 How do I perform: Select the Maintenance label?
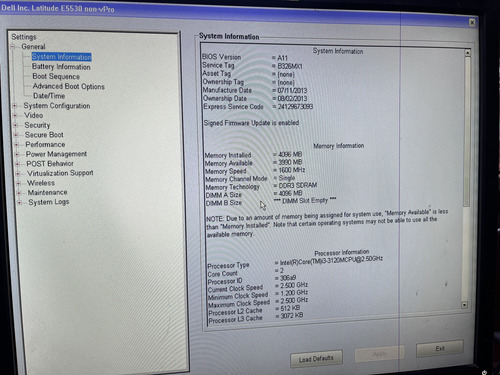tap(48, 192)
